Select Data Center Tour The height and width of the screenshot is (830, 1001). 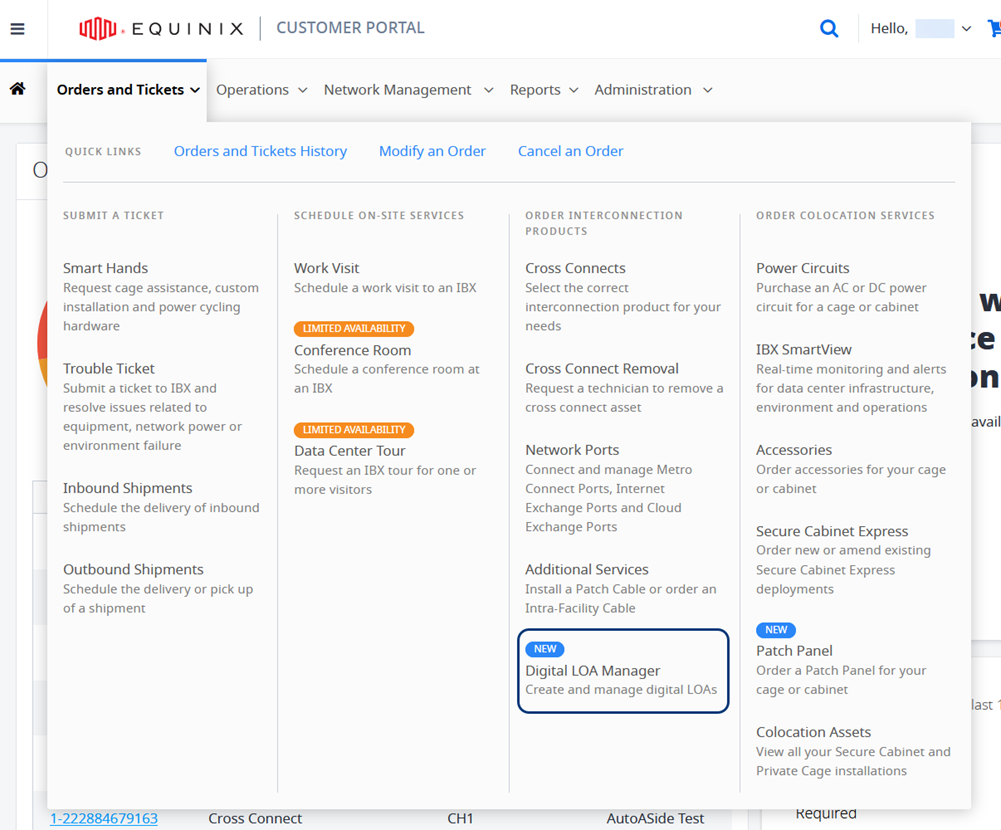tap(350, 451)
